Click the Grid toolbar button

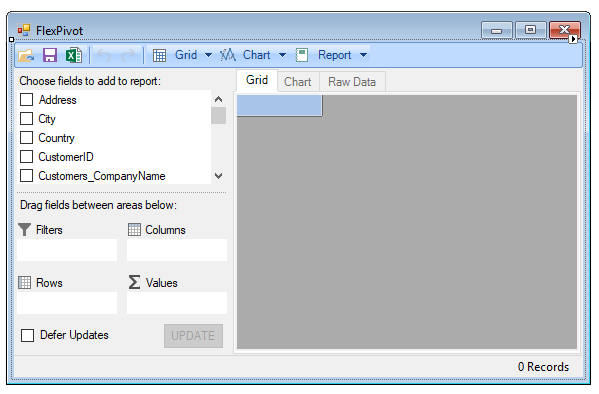click(175, 55)
